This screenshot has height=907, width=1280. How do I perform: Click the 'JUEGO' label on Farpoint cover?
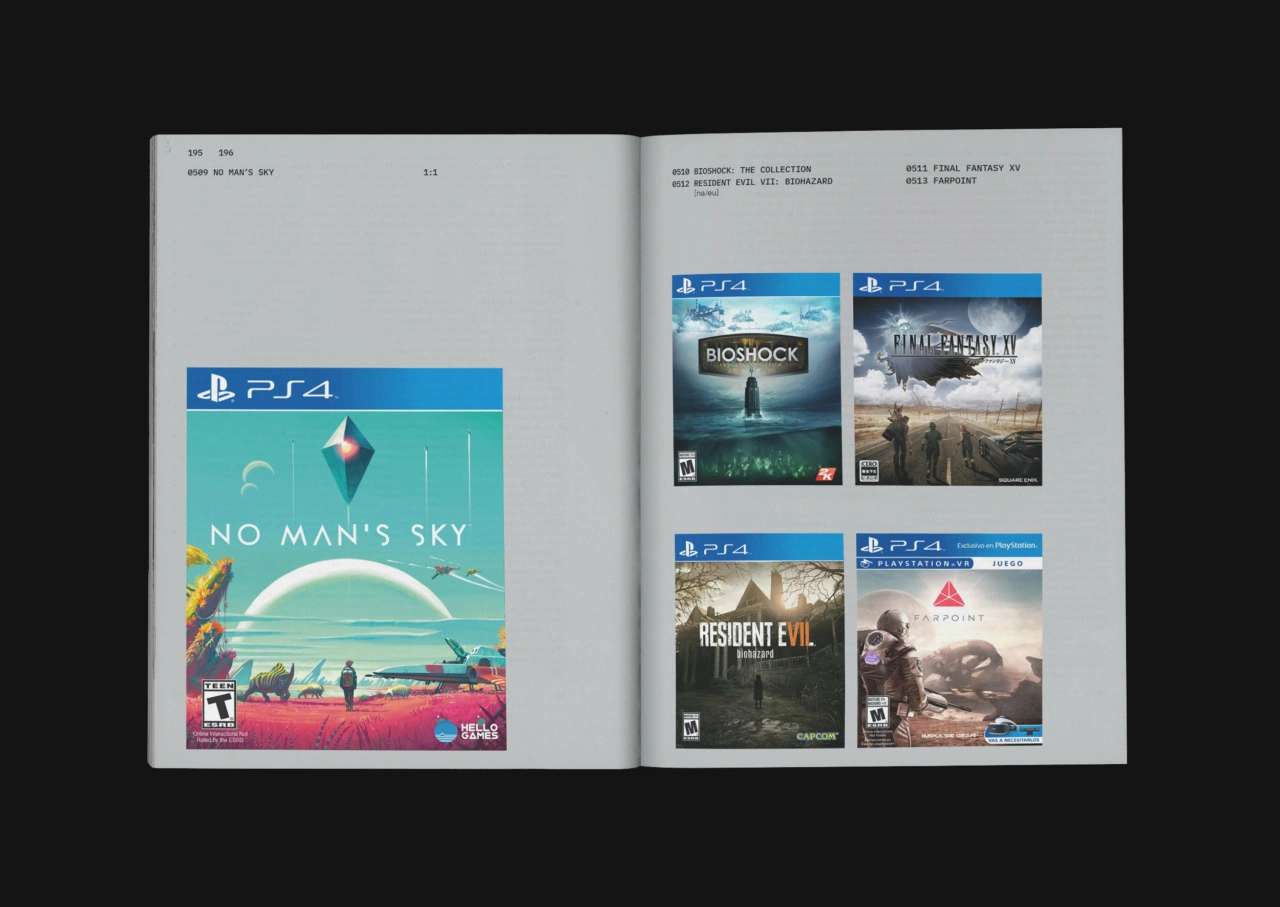pos(1006,564)
